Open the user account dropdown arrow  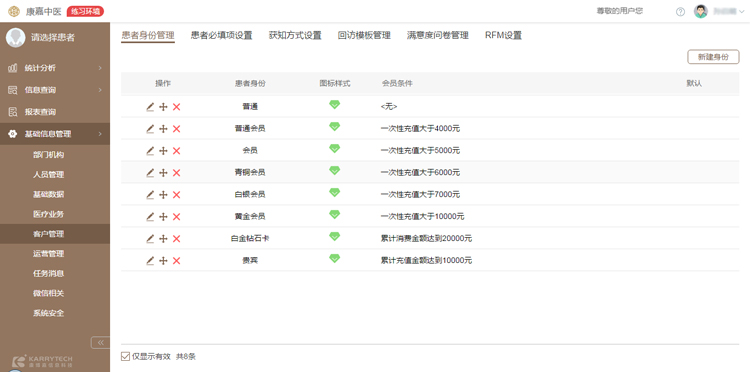coord(742,11)
